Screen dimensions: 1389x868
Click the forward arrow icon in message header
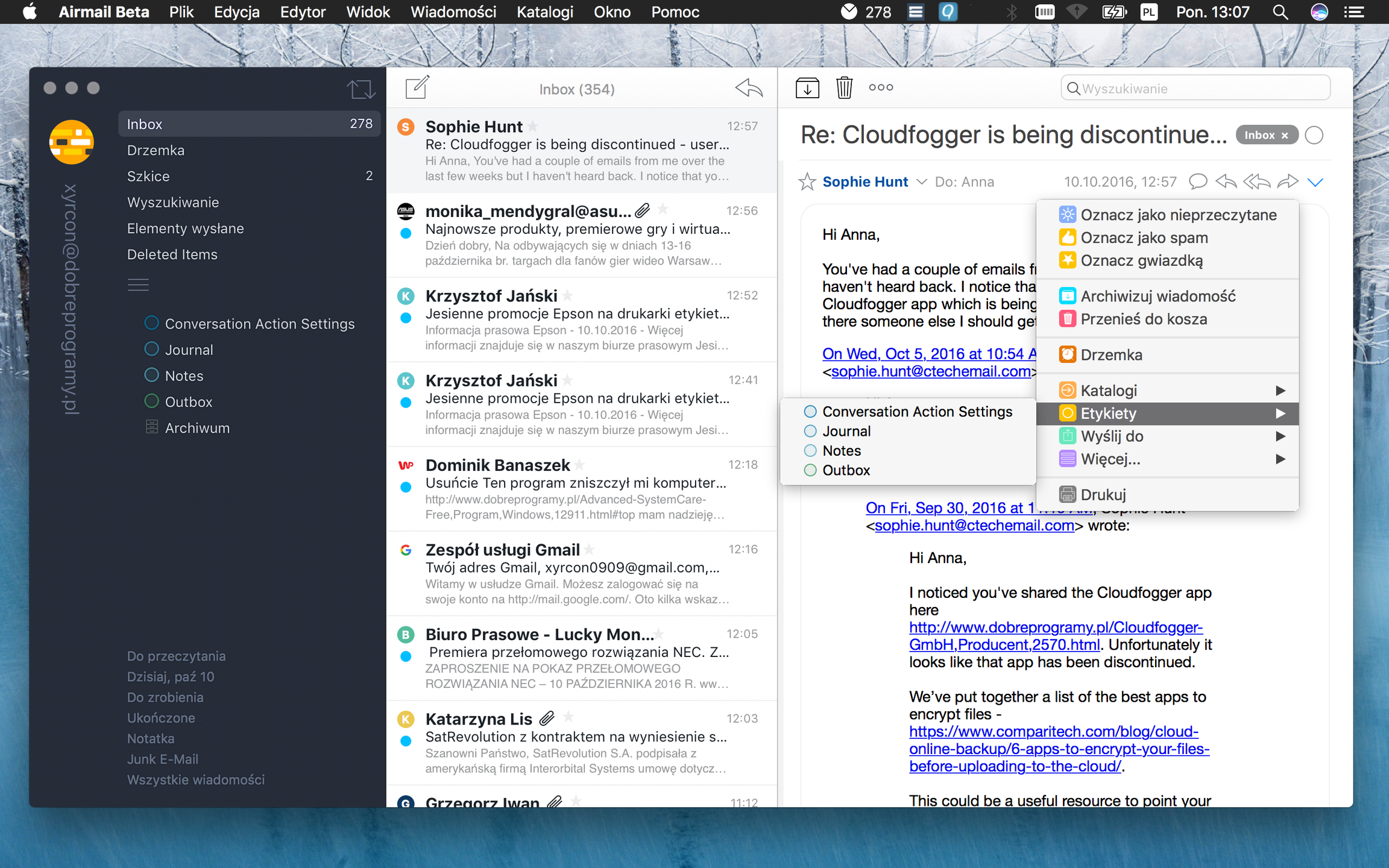1287,181
